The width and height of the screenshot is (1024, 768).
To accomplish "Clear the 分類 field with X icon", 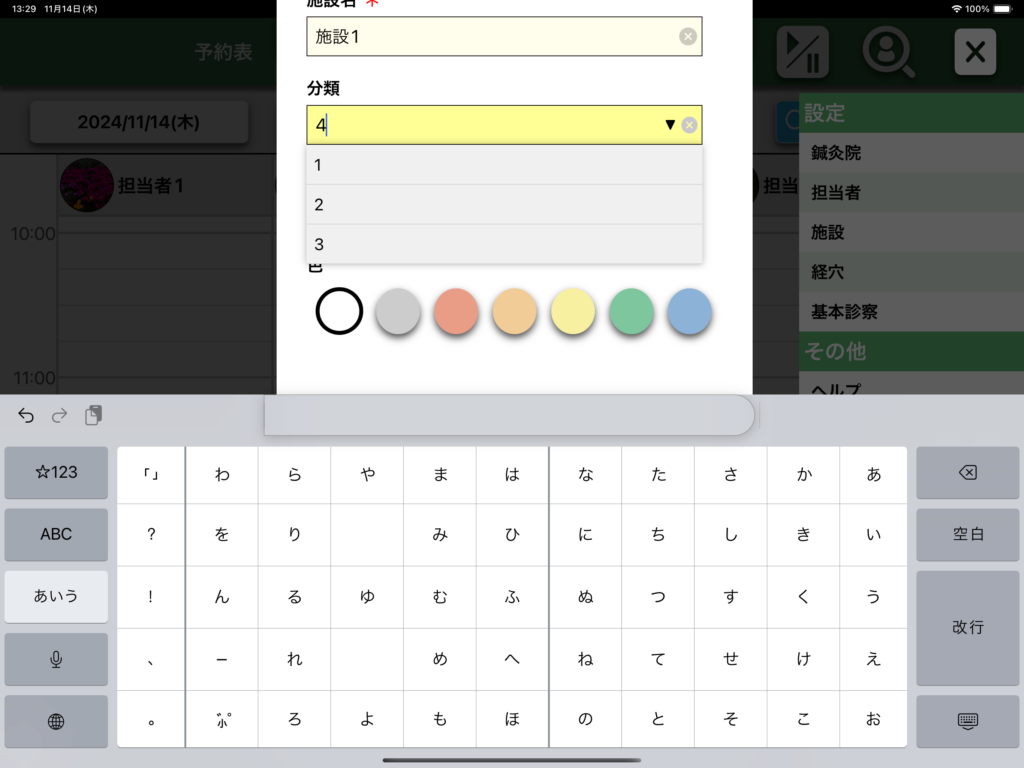I will pyautogui.click(x=689, y=125).
